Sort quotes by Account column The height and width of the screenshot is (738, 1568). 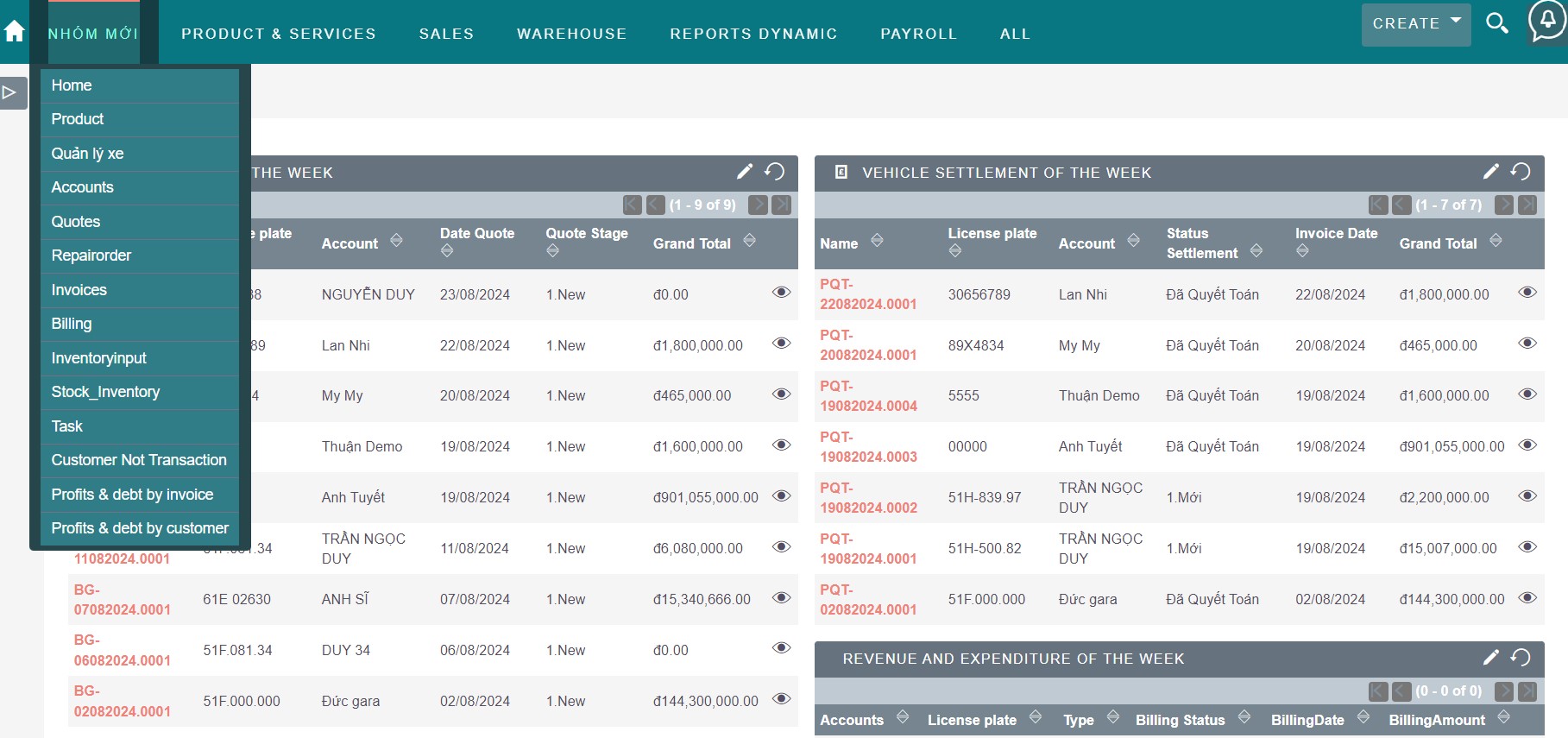396,241
